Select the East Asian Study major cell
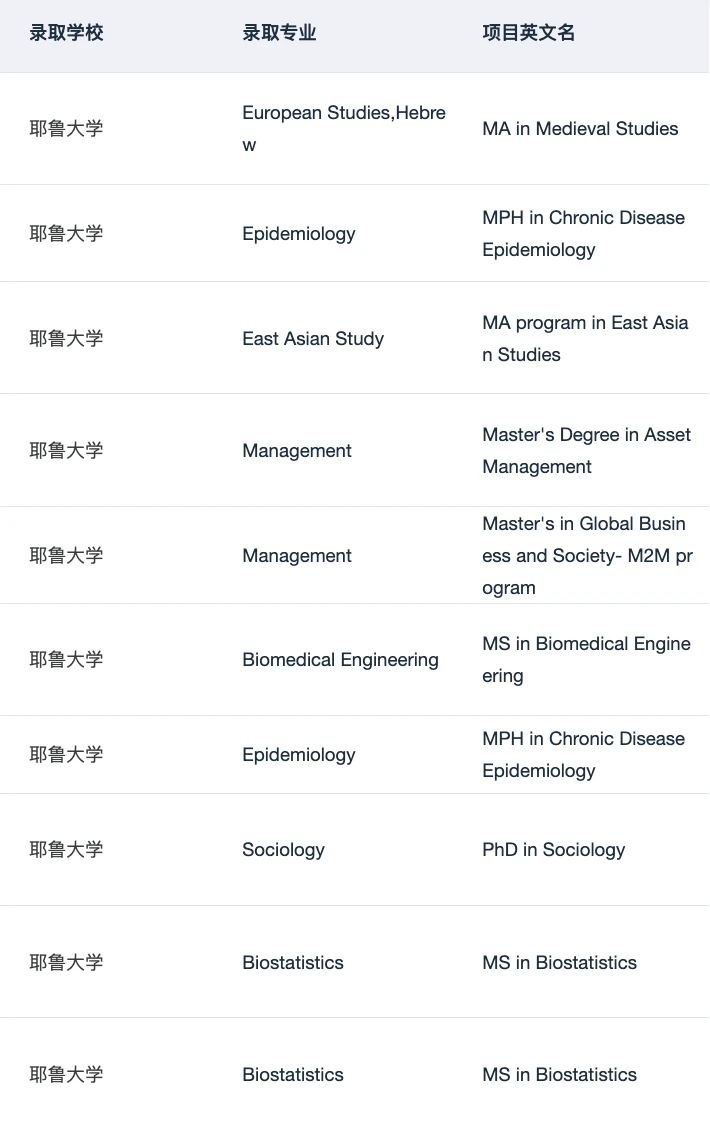The height and width of the screenshot is (1124, 710). click(x=313, y=338)
